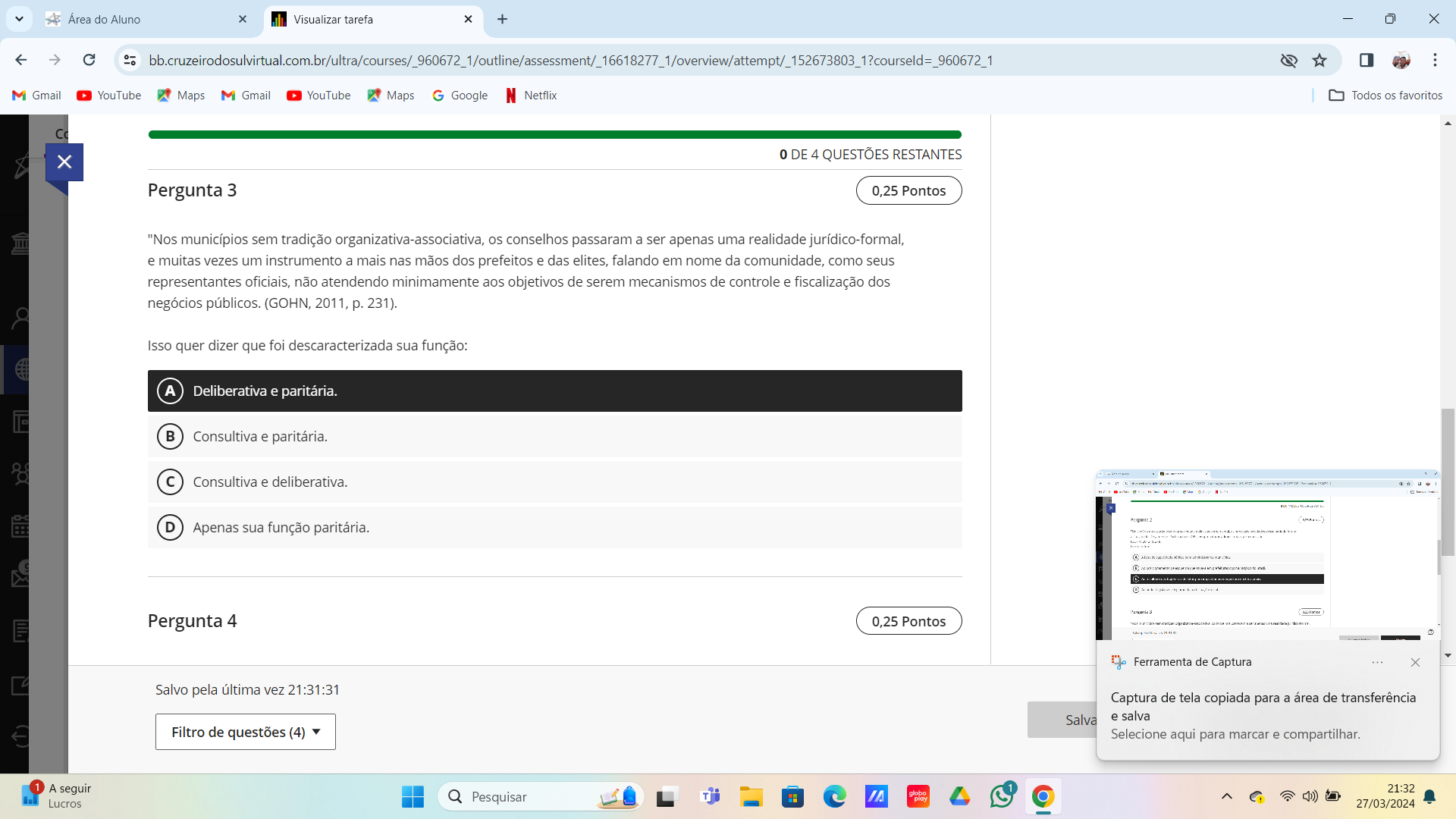Open Microsoft Edge from the taskbar

tap(834, 796)
